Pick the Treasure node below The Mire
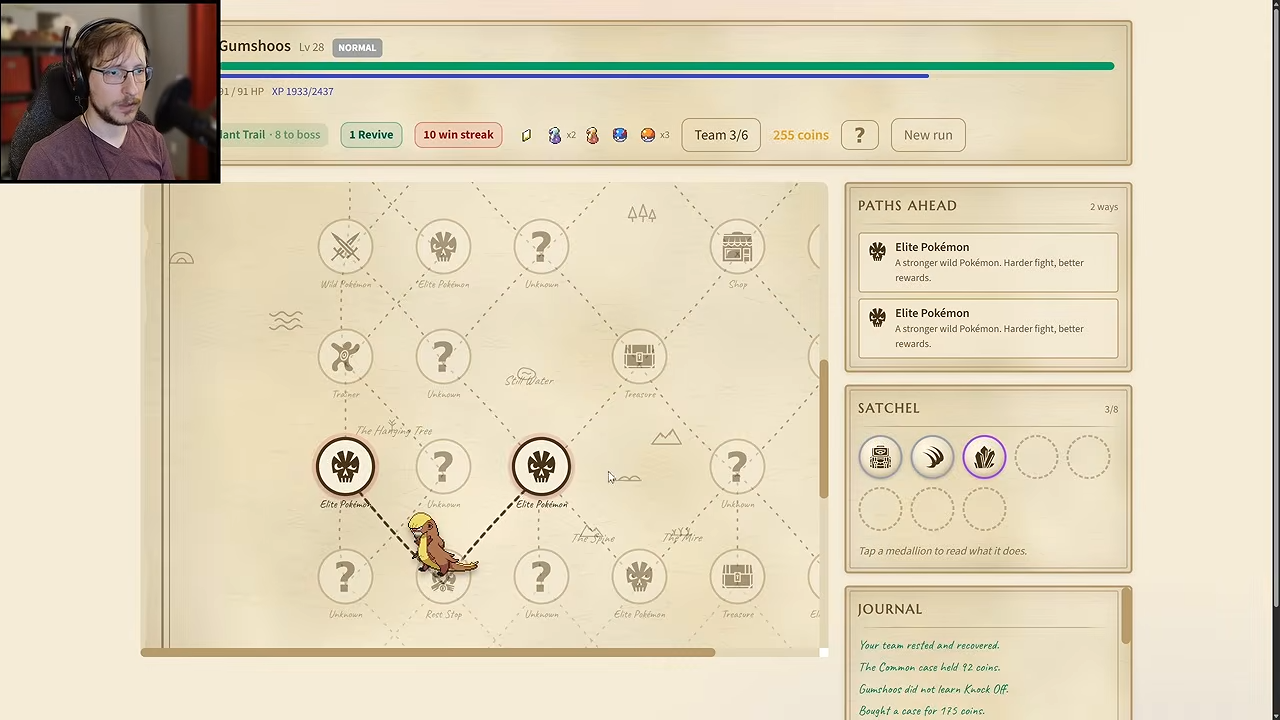The width and height of the screenshot is (1280, 720). [x=737, y=576]
